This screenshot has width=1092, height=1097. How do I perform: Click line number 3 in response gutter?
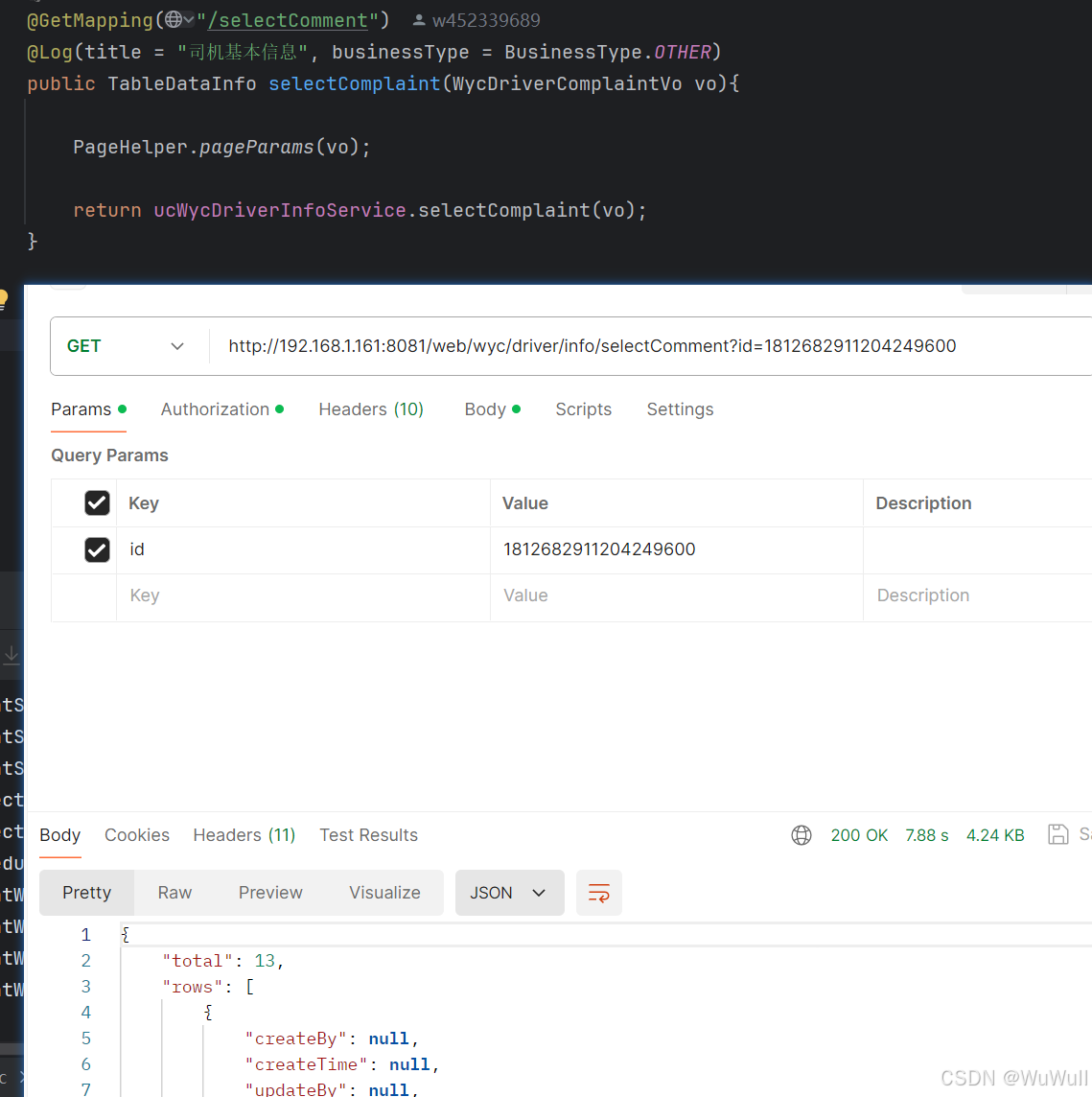(x=86, y=987)
